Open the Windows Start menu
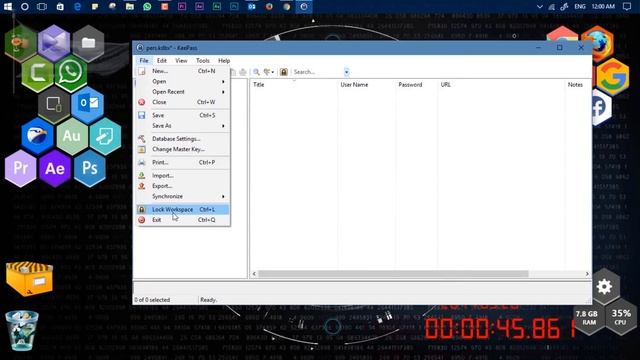This screenshot has width=640, height=360. (x=7, y=7)
